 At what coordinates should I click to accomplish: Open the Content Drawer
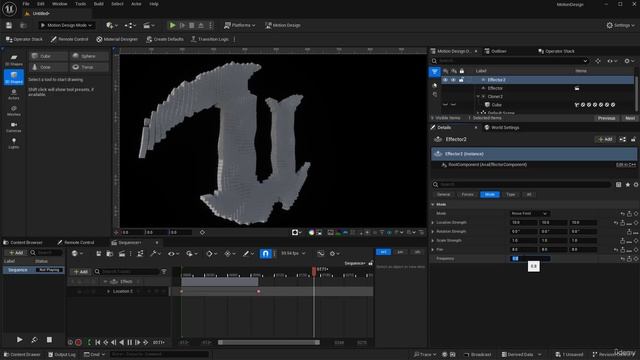point(22,355)
